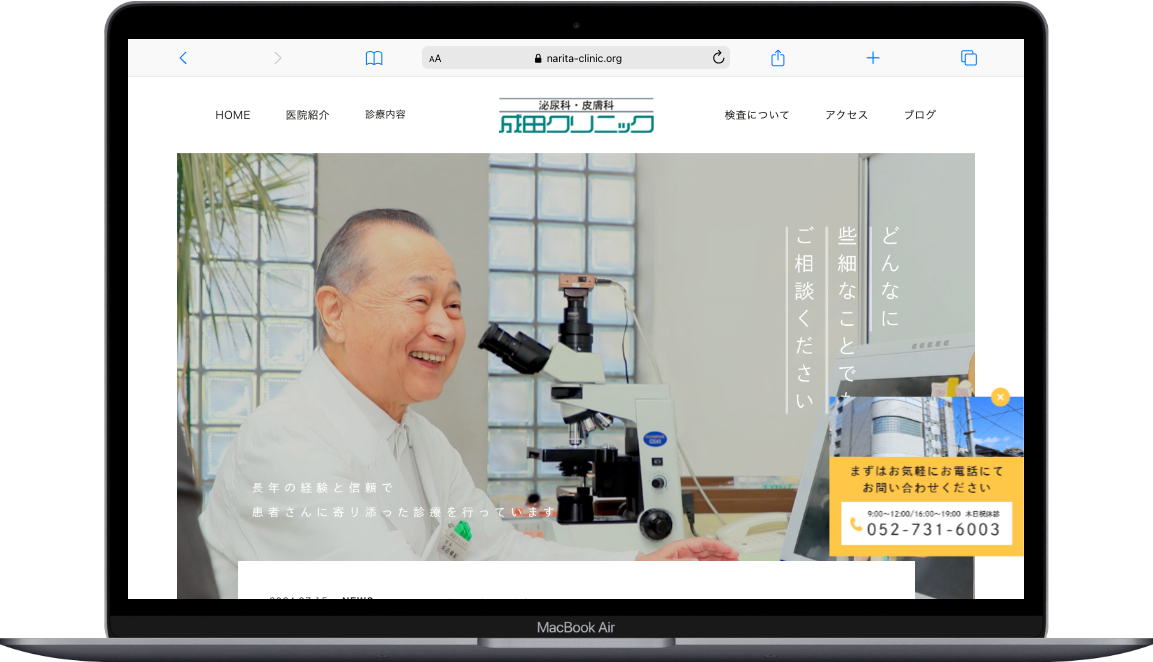Open the ブログ menu item
Image resolution: width=1153 pixels, height=662 pixels.
(x=920, y=115)
